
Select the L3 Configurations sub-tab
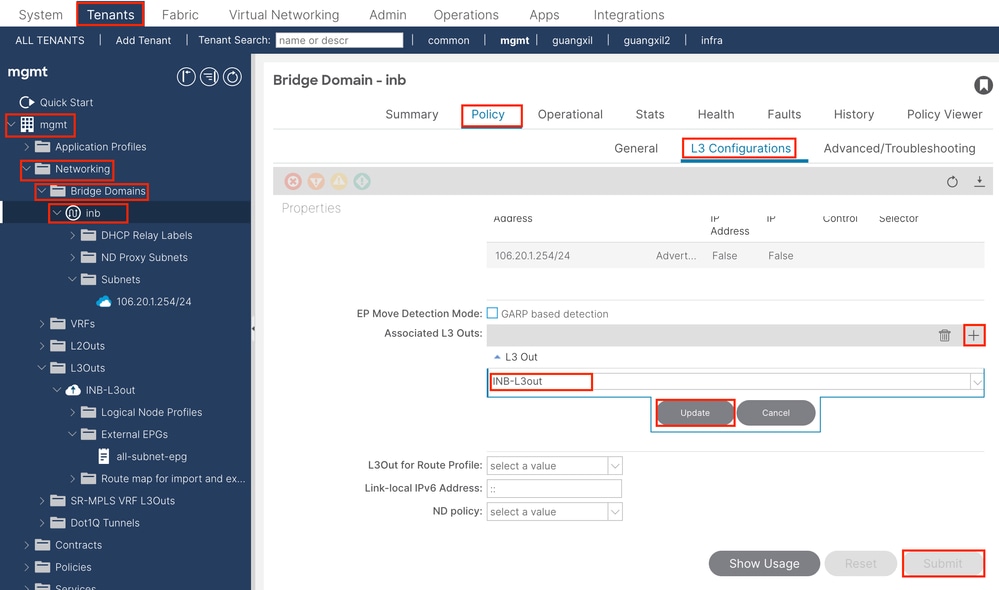[x=740, y=148]
